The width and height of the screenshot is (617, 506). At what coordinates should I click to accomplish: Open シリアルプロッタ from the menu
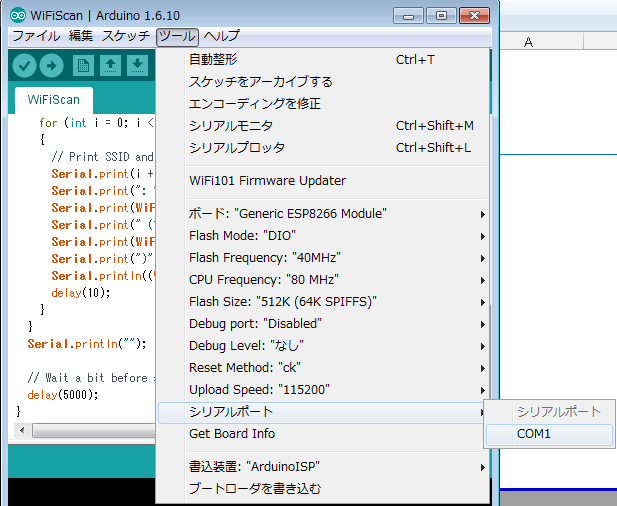point(323,148)
